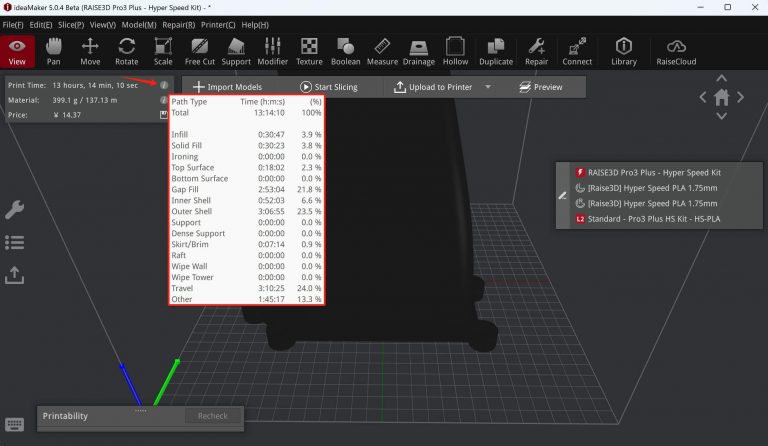Open the model list sidebar icon
The width and height of the screenshot is (768, 446).
click(15, 242)
